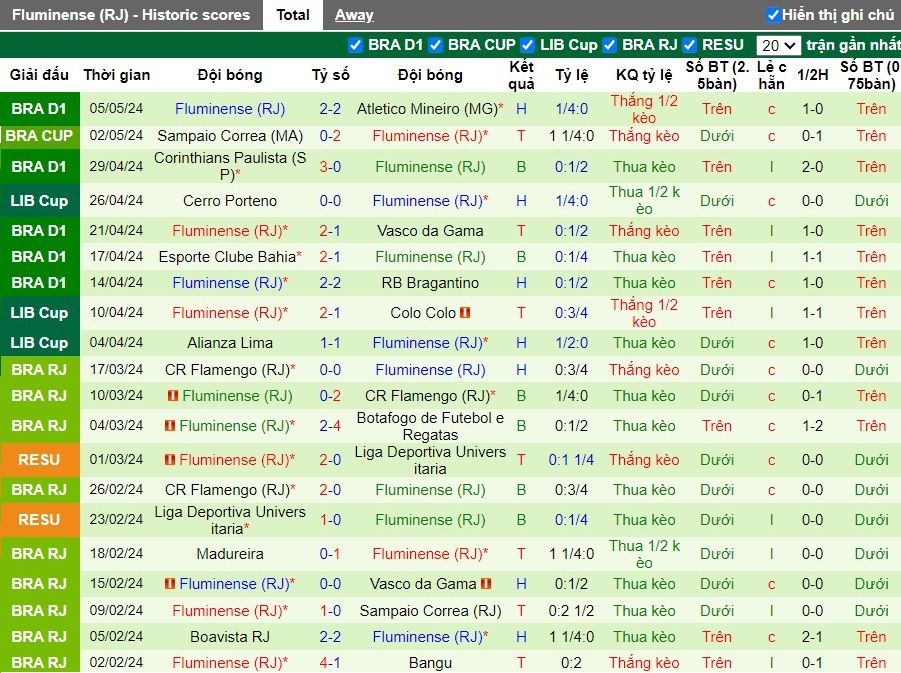
Task: Click the 3-0 Corinthians score
Action: [x=330, y=167]
